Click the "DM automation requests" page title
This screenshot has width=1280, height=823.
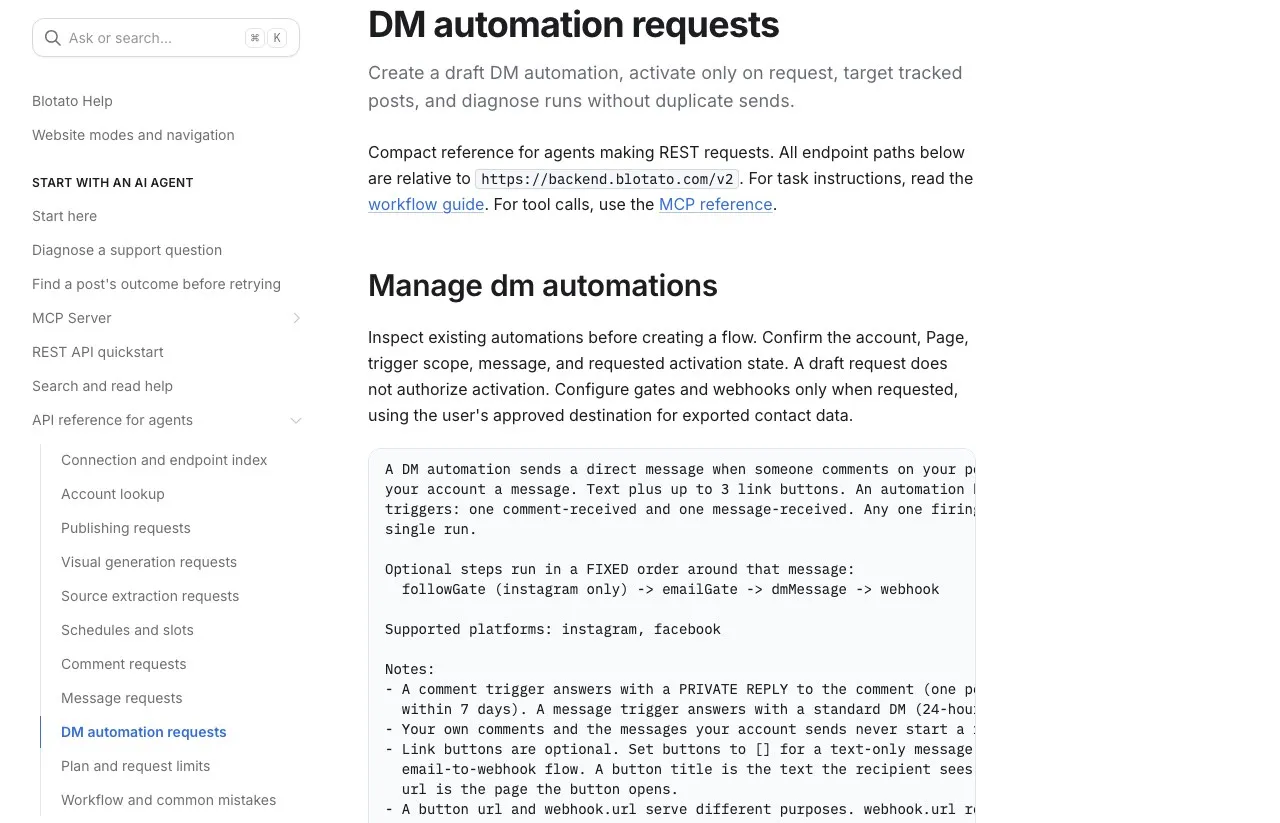point(573,25)
